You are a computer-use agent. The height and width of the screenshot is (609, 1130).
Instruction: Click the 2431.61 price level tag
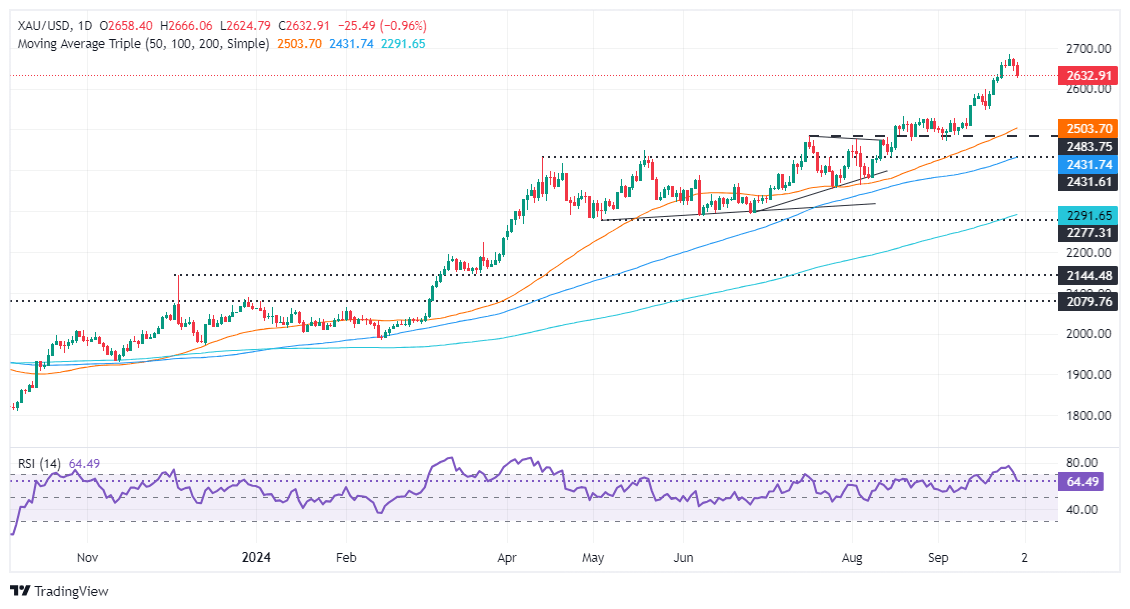tap(1091, 182)
